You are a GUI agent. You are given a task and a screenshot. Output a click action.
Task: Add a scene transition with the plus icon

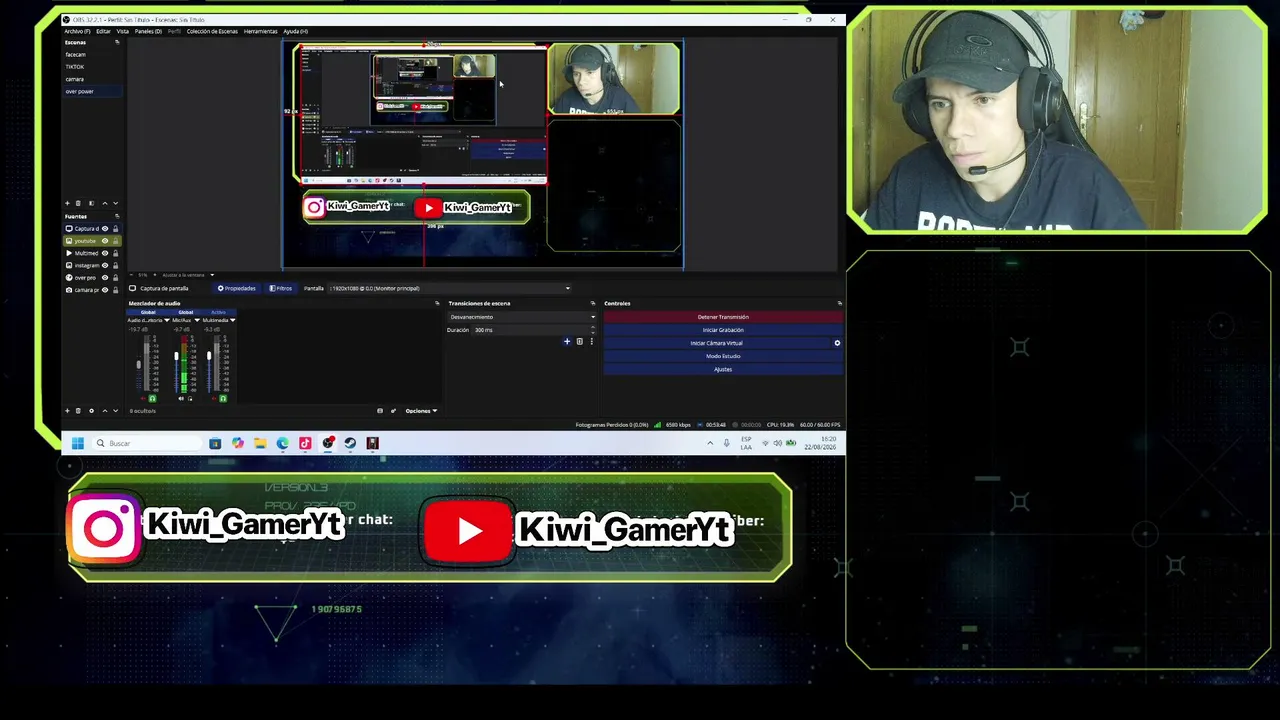coord(567,342)
